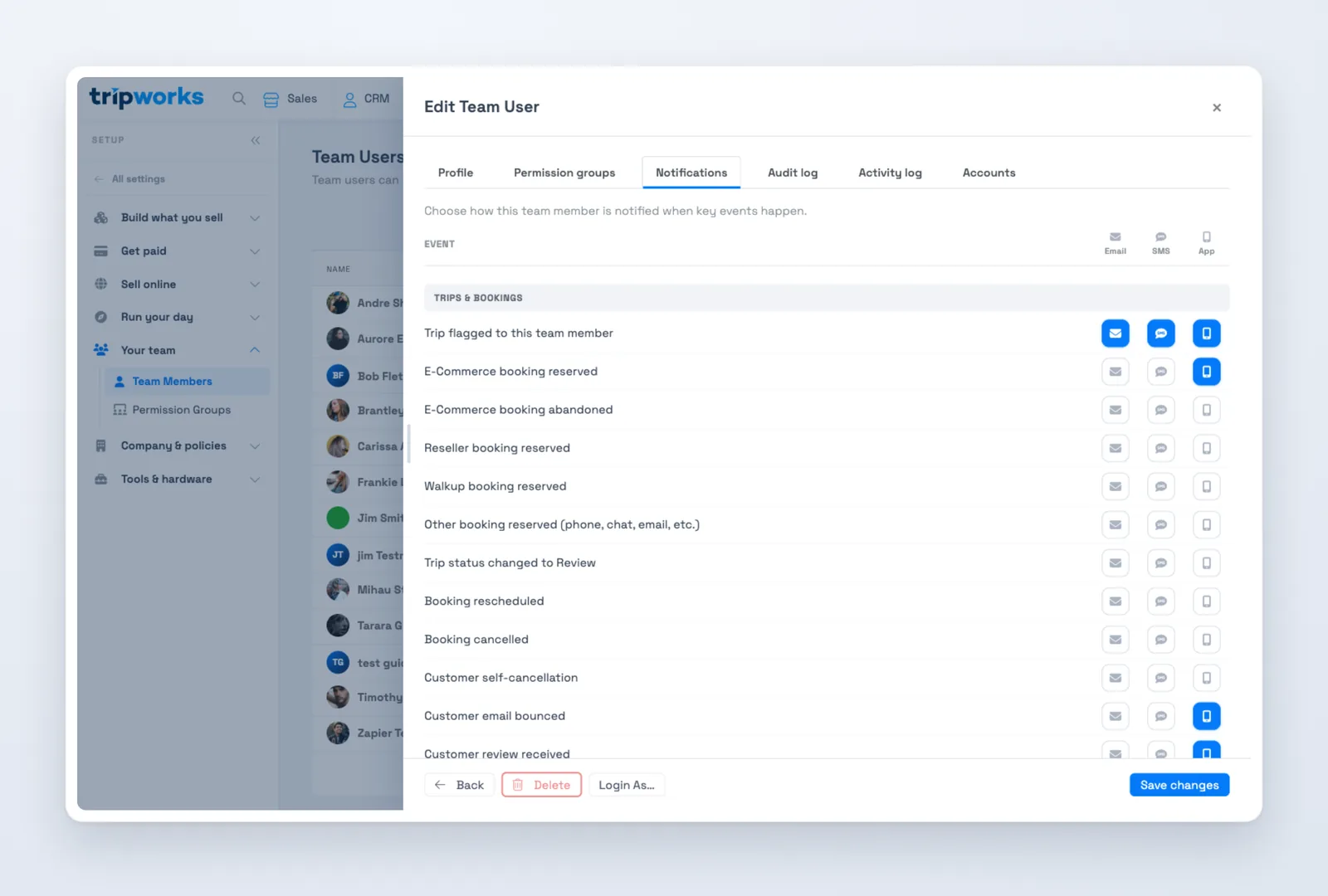Open the Sales menu icon
1328x896 pixels.
coord(271,100)
